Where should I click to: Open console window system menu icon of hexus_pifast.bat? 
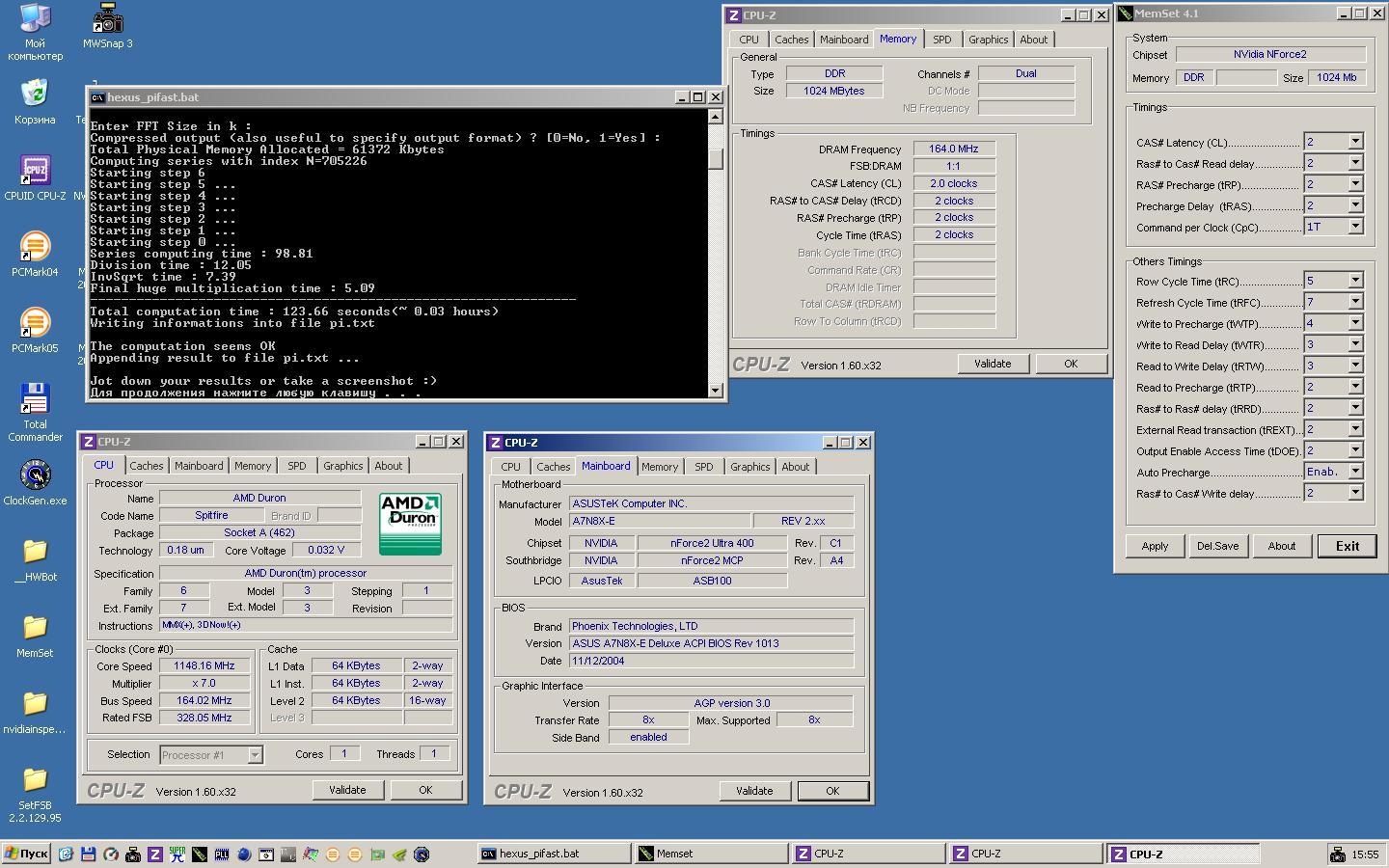pos(96,97)
